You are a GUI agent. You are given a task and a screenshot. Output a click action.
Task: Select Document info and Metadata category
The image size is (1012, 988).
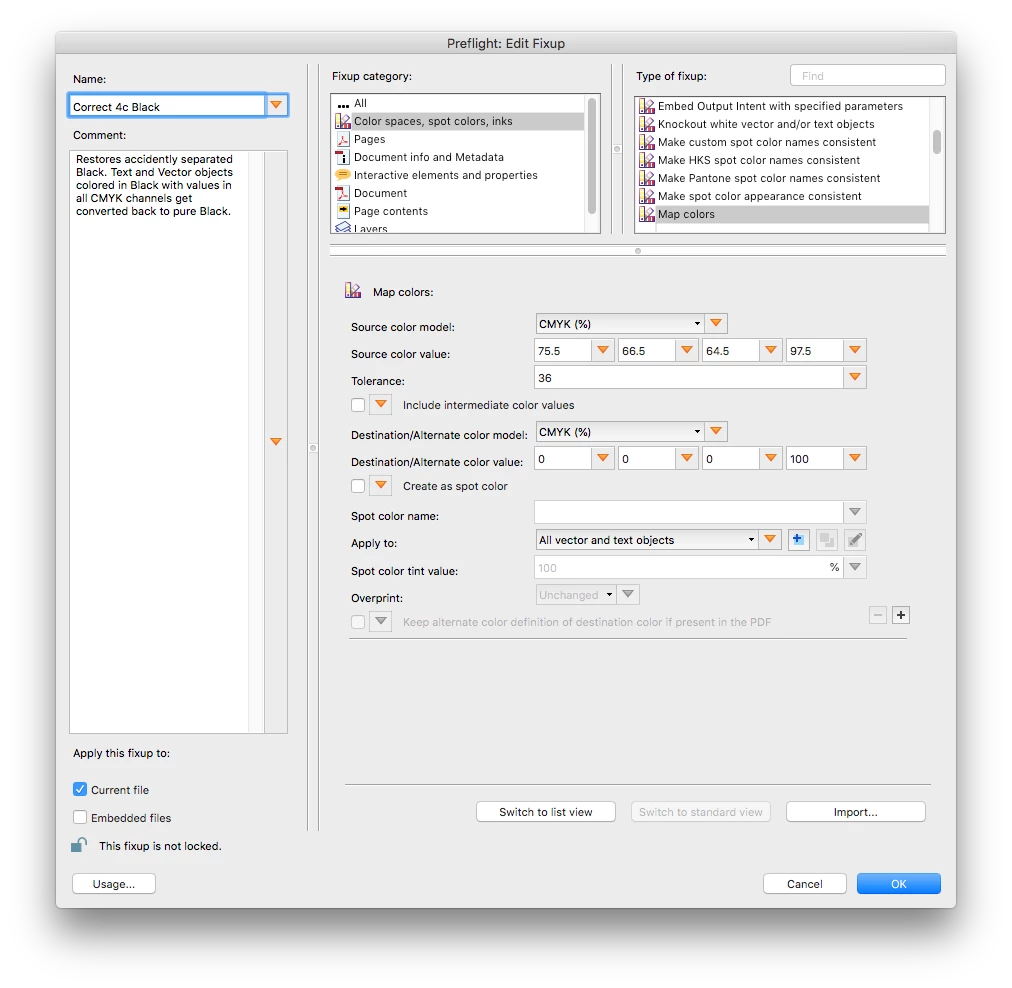(x=458, y=157)
